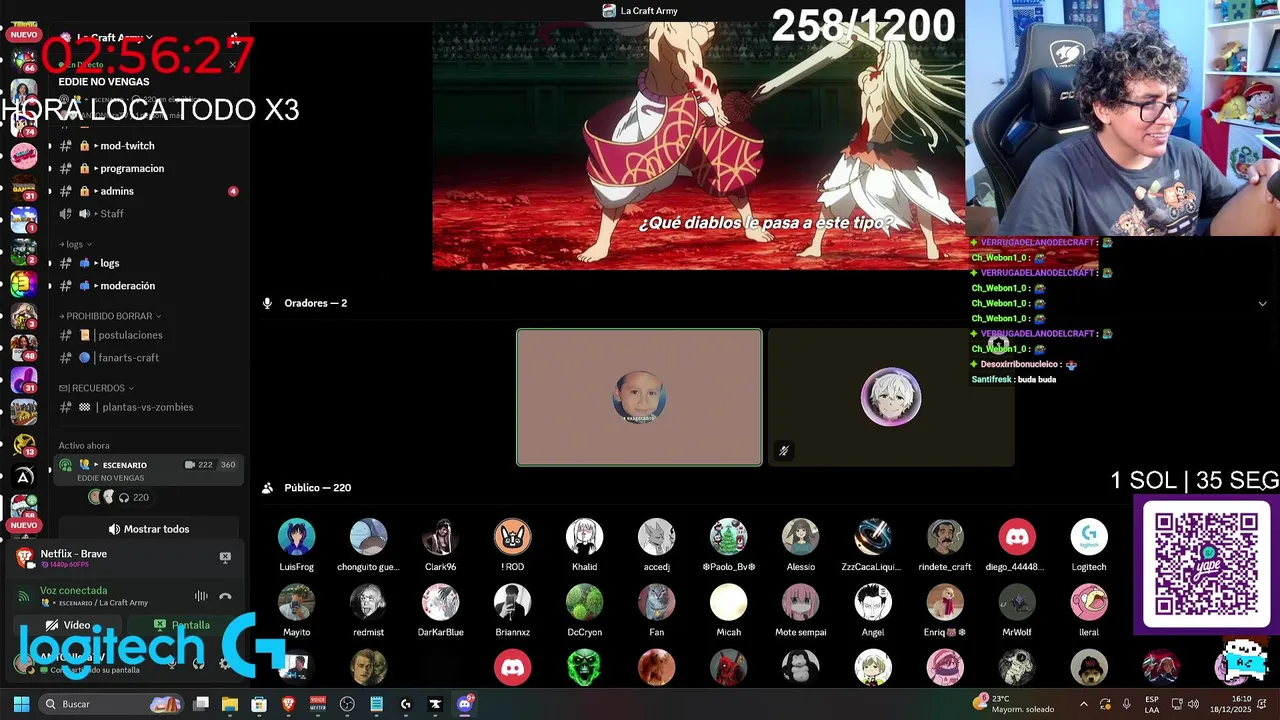Click the Mostrar todos button

148,529
